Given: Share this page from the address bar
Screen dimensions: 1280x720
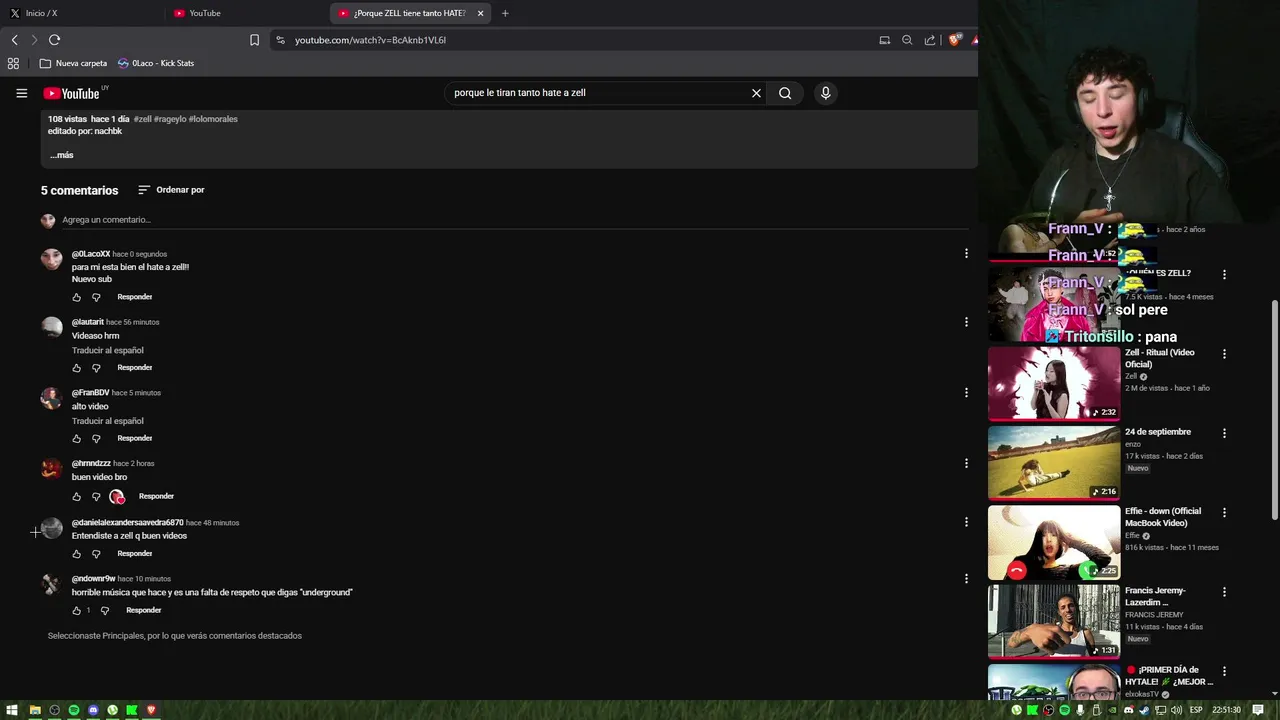Looking at the screenshot, I should click(x=930, y=40).
